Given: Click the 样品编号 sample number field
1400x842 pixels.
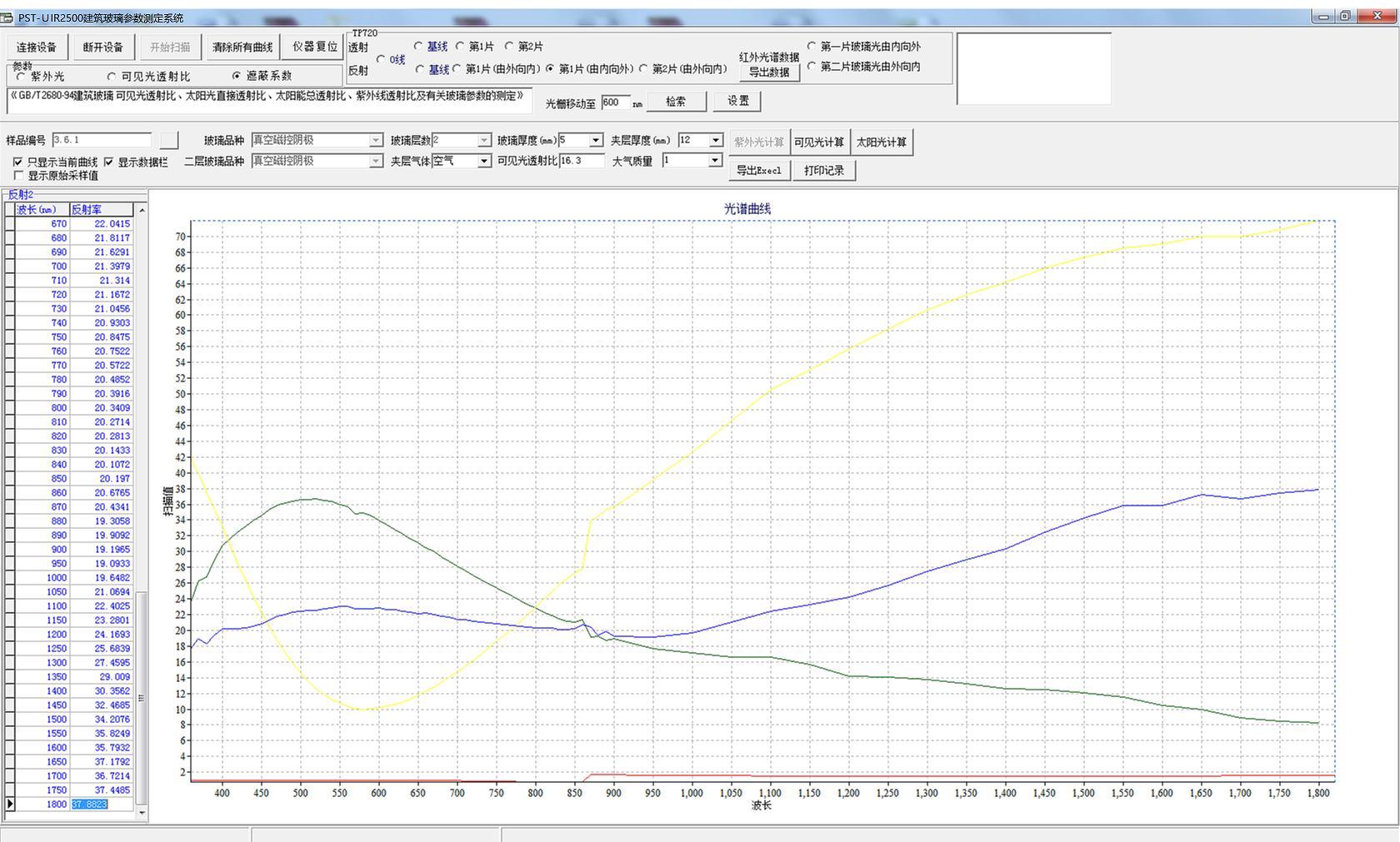Looking at the screenshot, I should click(102, 140).
